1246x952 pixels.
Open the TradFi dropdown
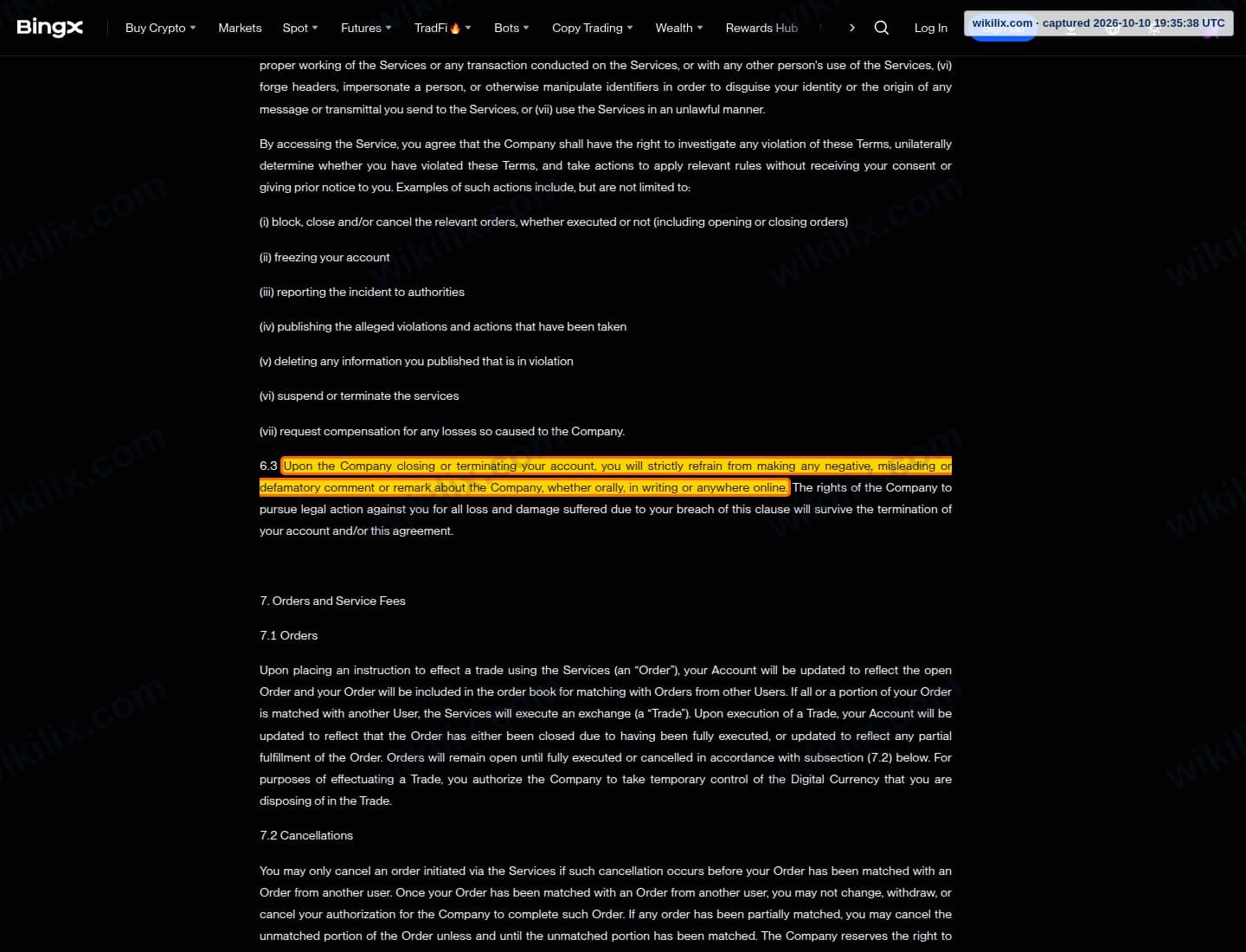click(x=443, y=28)
